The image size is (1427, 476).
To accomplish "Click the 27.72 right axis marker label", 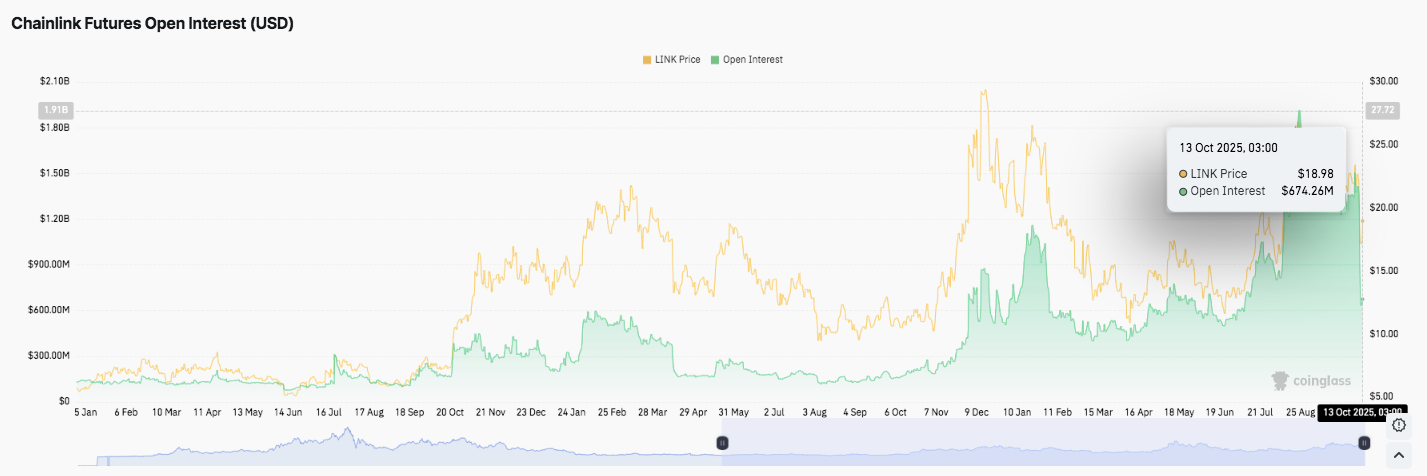I will (1383, 110).
